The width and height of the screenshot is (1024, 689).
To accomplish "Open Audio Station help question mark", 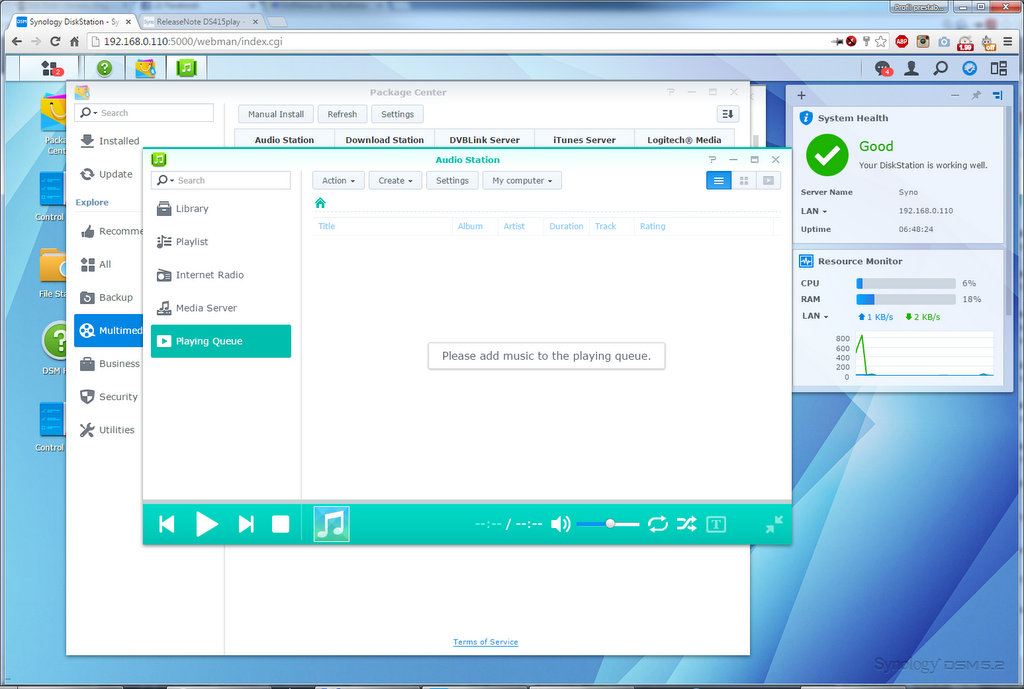I will click(712, 159).
